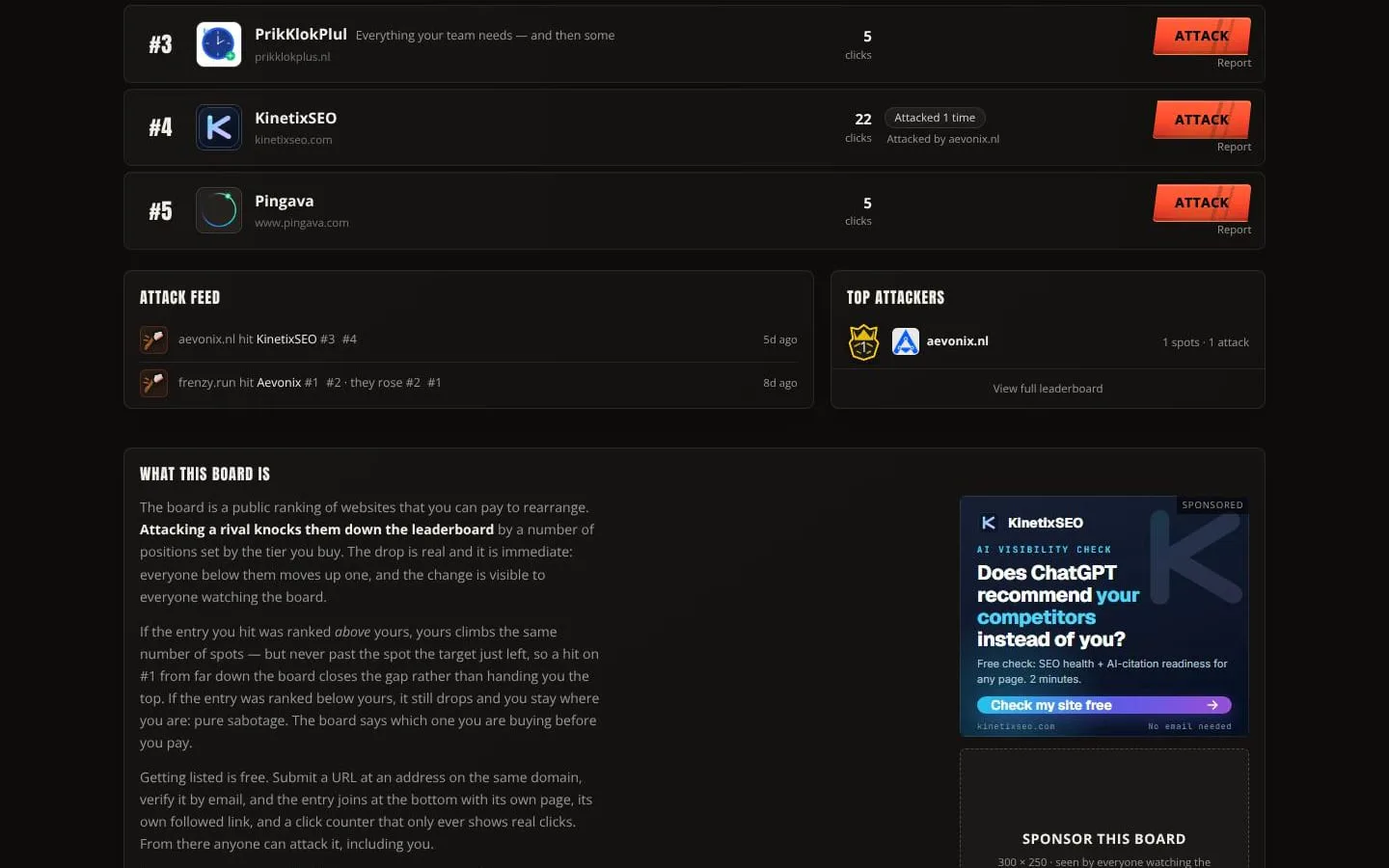
Task: Click the hammer icon beside frenzy.run hit Aevonix
Action: coord(153,383)
